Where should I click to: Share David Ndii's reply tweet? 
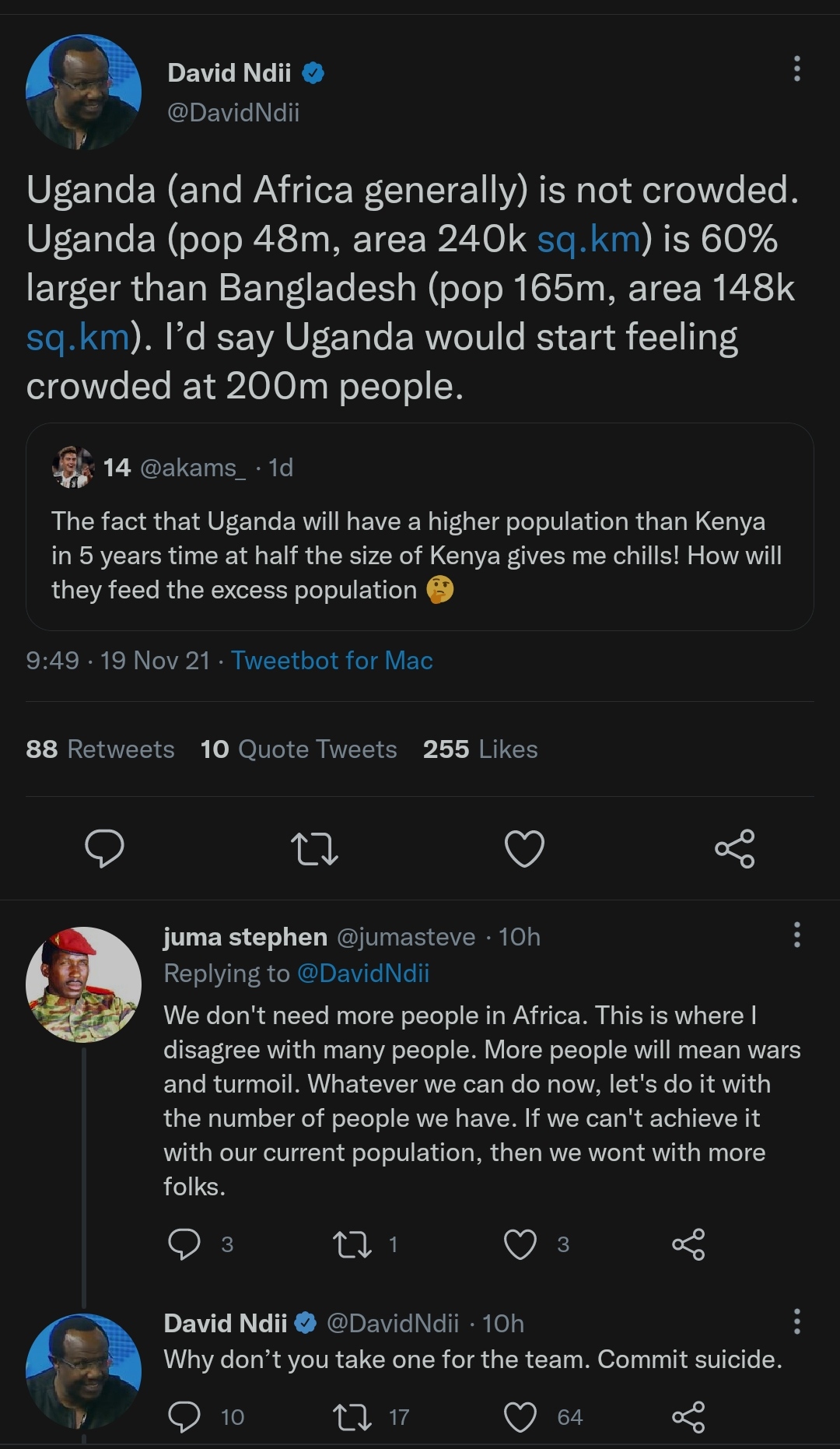[x=688, y=1417]
